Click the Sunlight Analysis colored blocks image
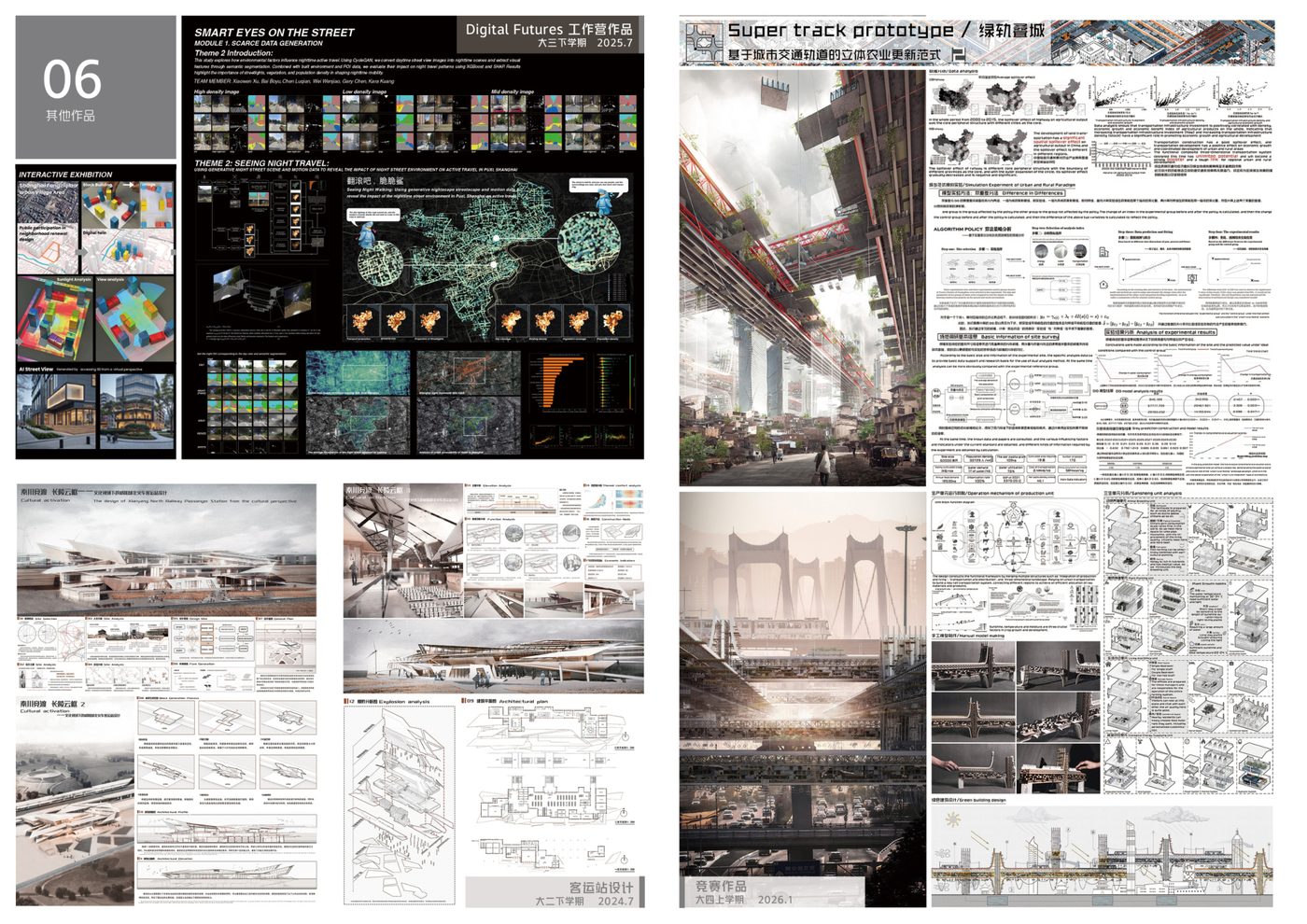This screenshot has height=924, width=1307. click(x=55, y=319)
